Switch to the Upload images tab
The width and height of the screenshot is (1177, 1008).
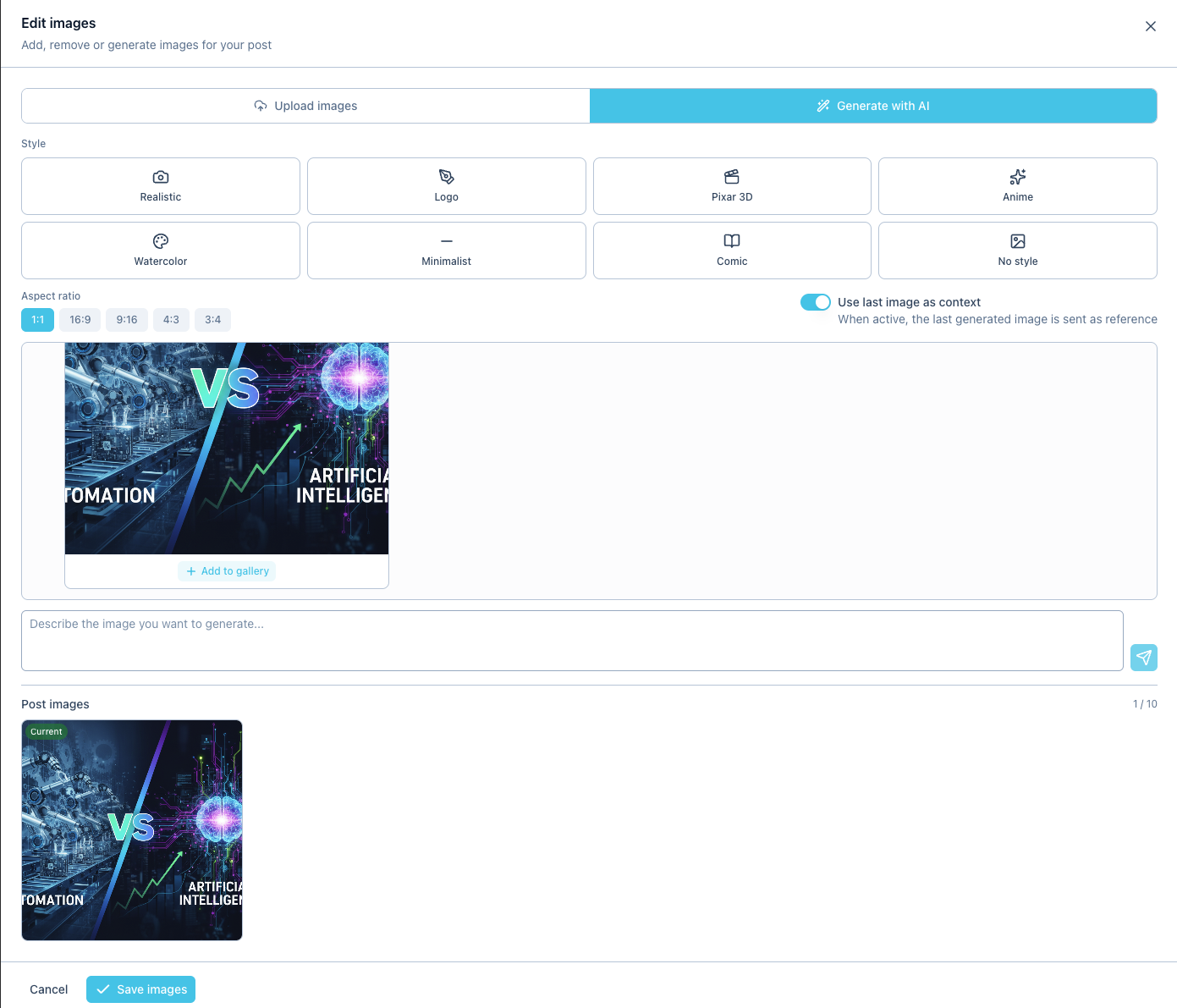[305, 106]
